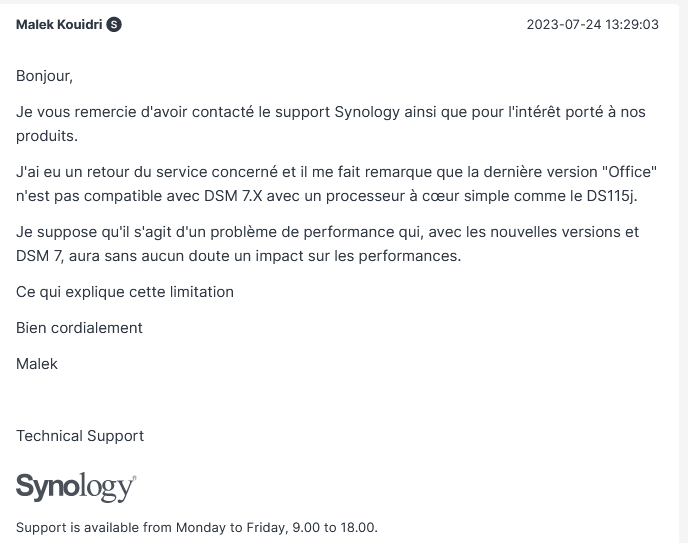Click the line 'Ce qui explique cette limitation'
Viewport: 688px width, 543px height.
[x=125, y=292]
